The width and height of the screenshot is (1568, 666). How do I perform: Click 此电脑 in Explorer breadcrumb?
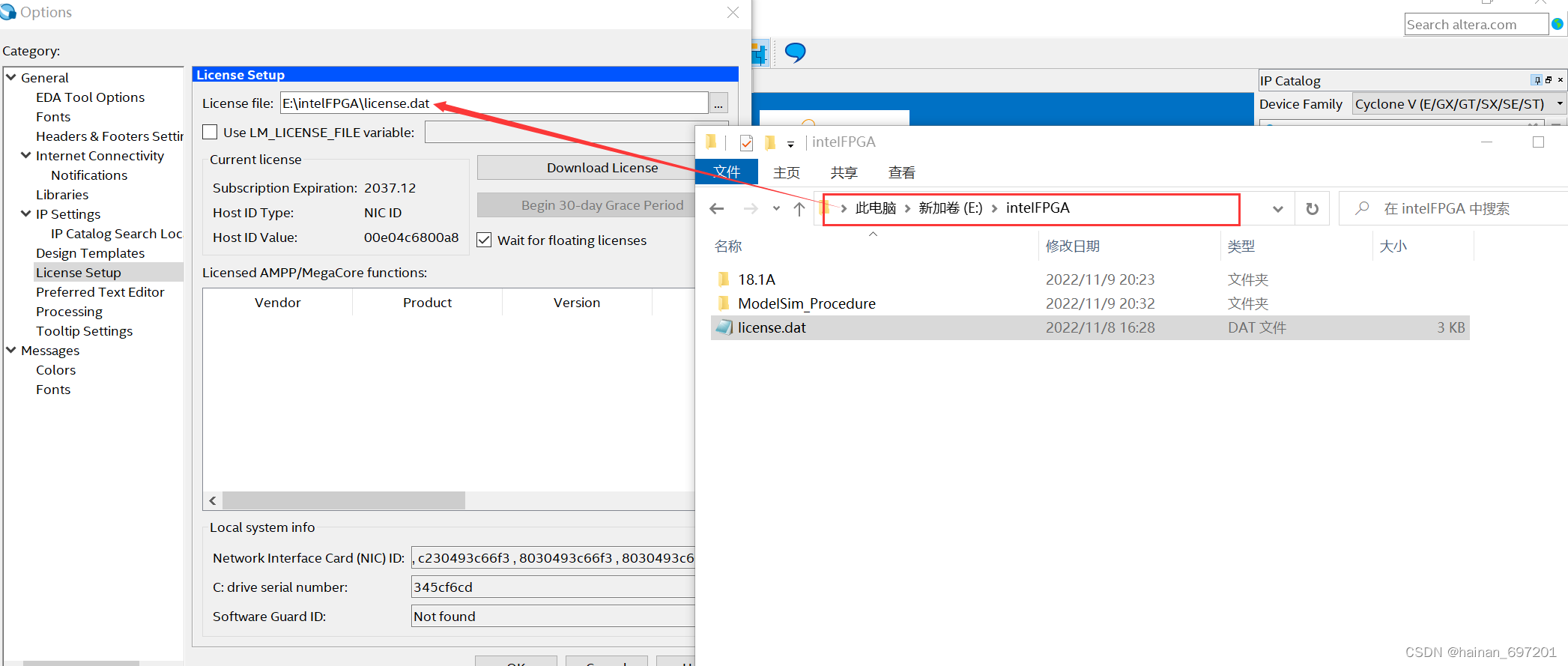876,208
